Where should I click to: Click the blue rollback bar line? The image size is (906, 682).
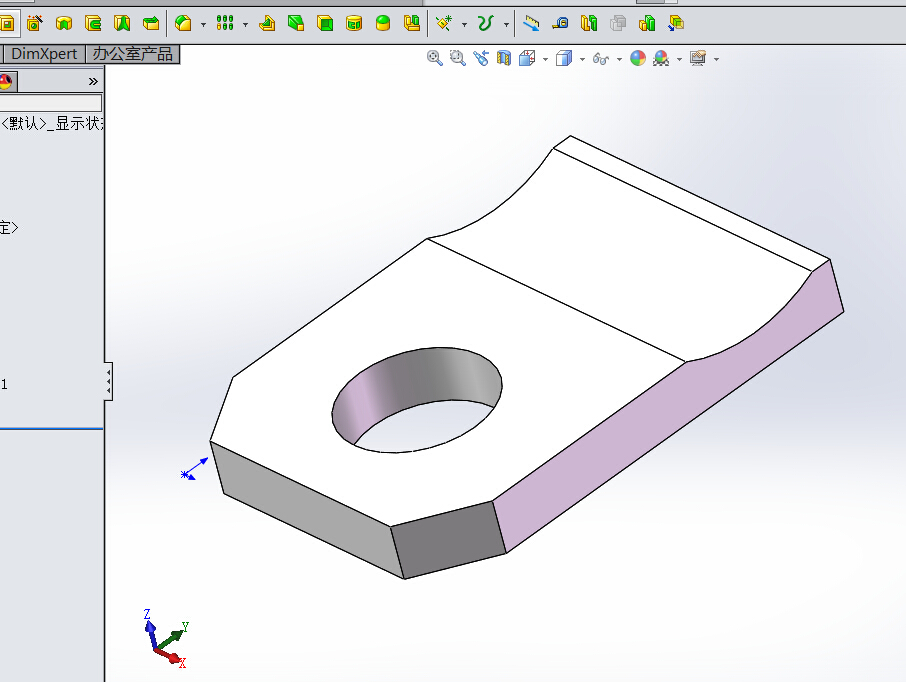point(51,429)
